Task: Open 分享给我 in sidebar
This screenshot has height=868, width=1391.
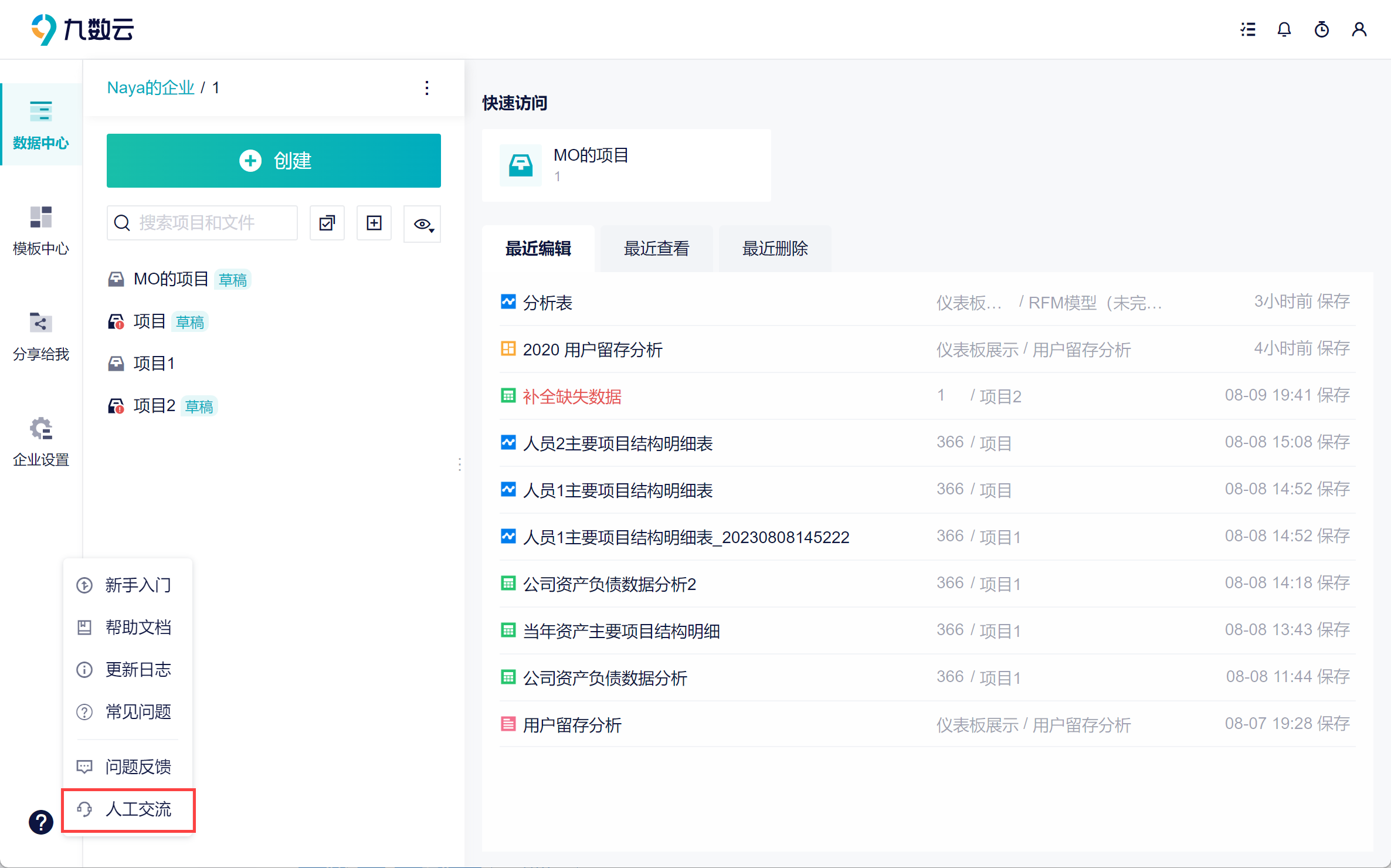Action: tap(40, 336)
